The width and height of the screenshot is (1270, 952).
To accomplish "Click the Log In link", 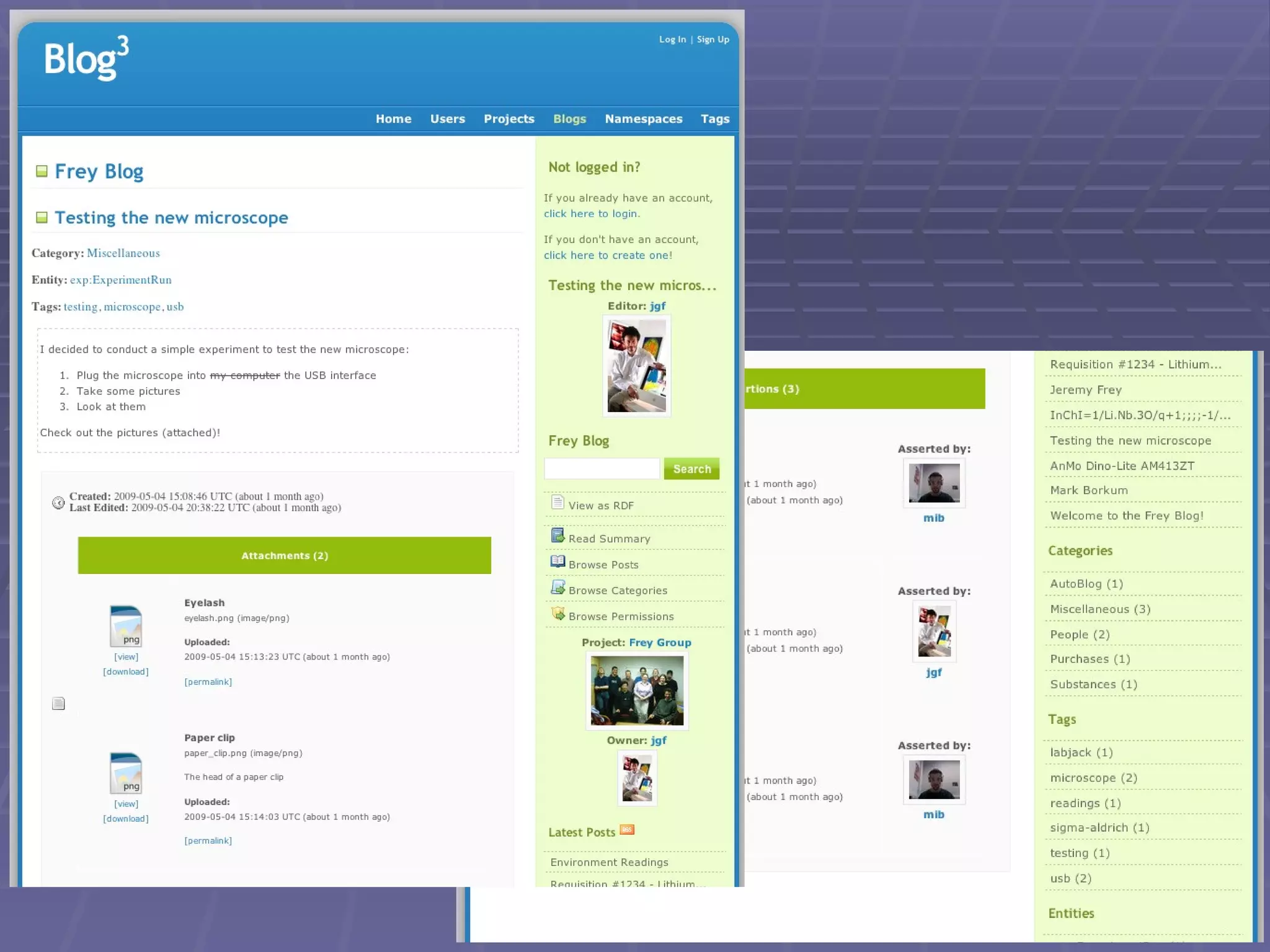I will click(x=672, y=40).
